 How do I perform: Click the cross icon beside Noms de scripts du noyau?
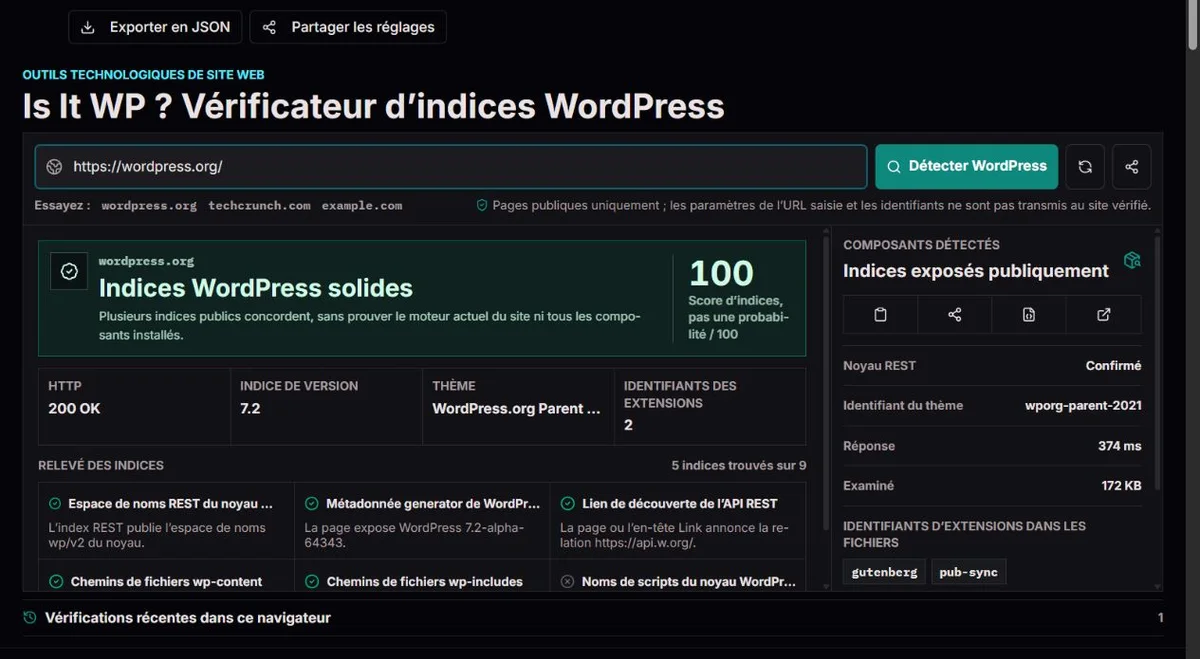coord(568,581)
